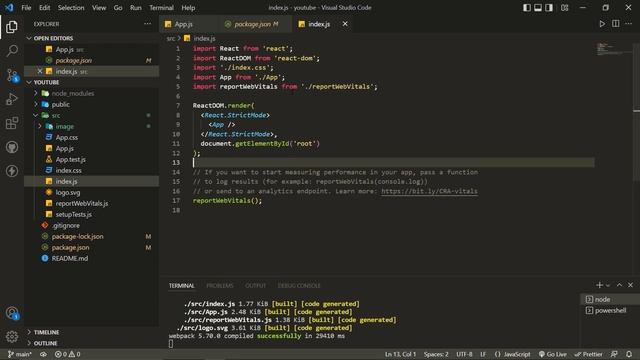This screenshot has width=640, height=360.
Task: Open Customize Layout button
Action: pyautogui.click(x=564, y=8)
